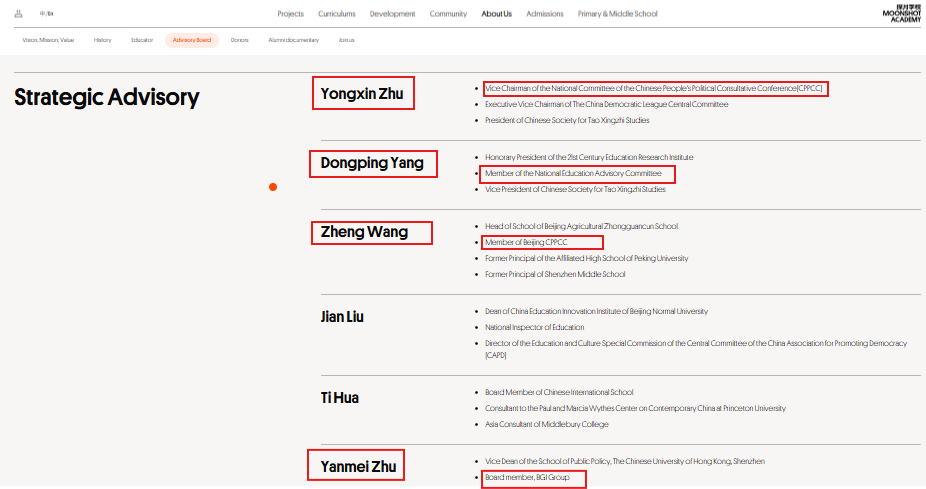Open the Join us sub-tab

[x=346, y=40]
